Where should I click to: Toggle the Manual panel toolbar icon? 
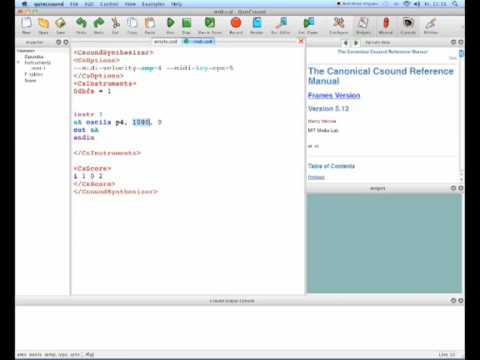click(x=386, y=25)
